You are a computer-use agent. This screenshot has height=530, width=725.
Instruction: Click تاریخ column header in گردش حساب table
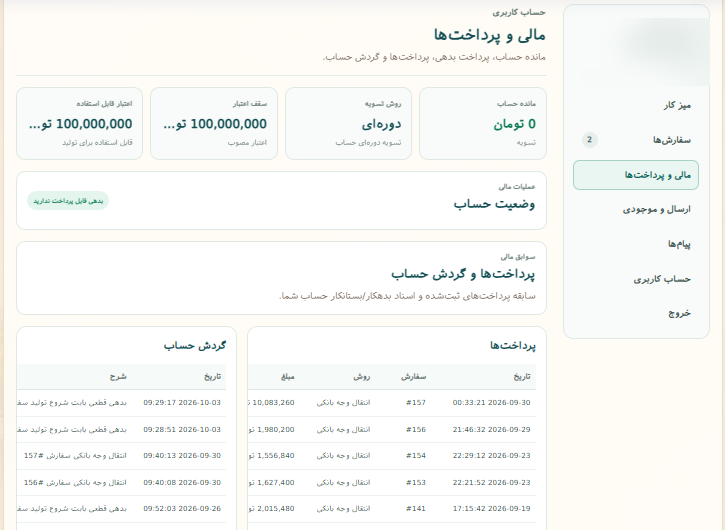[x=213, y=376]
